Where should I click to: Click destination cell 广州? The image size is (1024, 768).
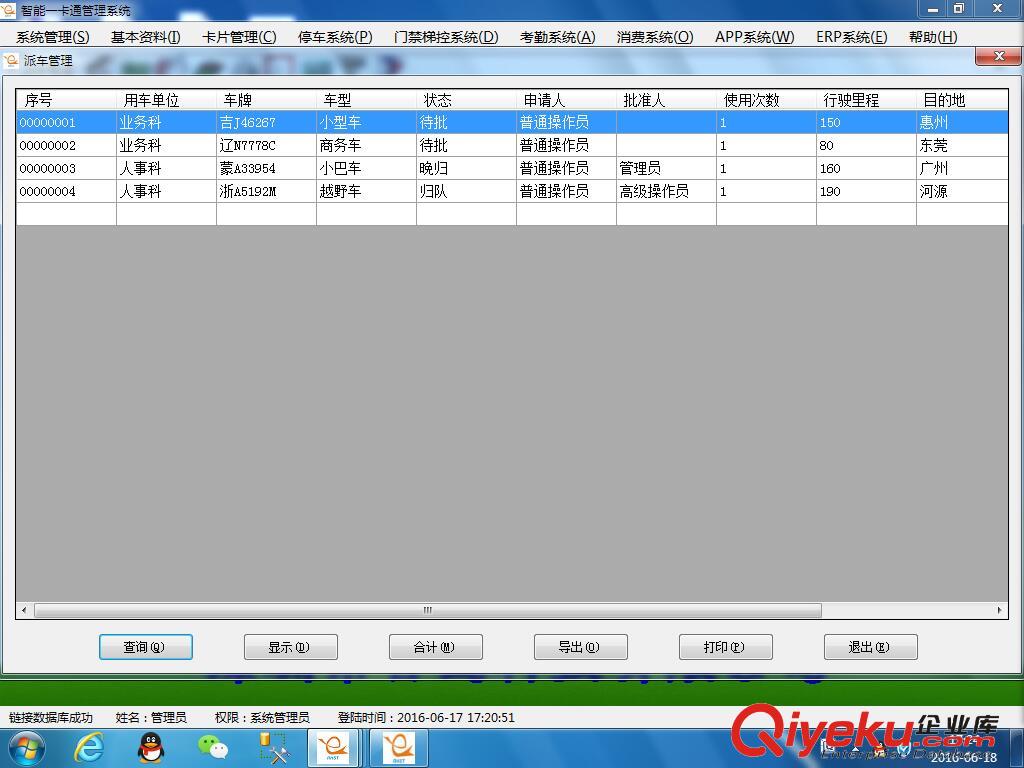[x=961, y=168]
